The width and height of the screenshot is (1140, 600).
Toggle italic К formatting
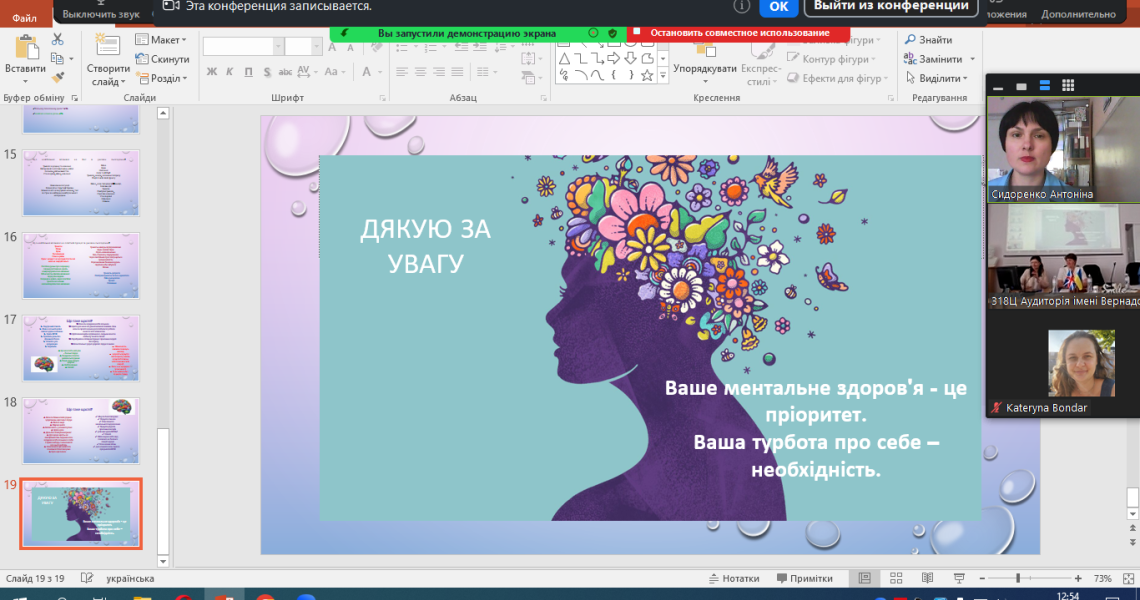230,71
